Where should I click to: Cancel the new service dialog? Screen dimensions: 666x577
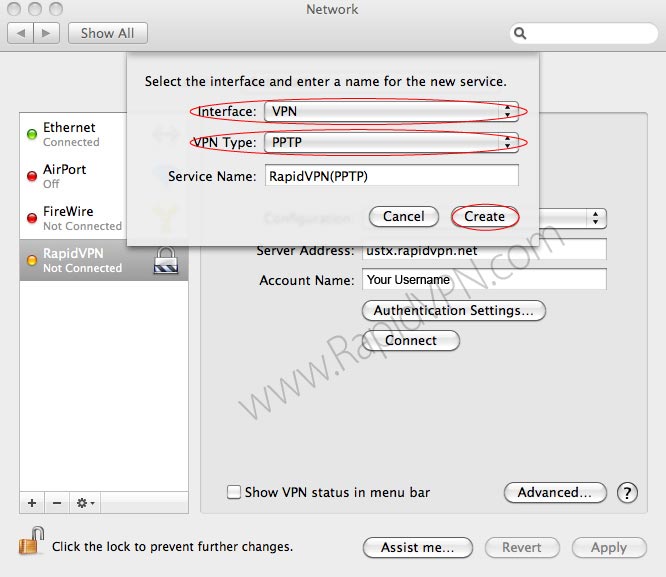404,217
